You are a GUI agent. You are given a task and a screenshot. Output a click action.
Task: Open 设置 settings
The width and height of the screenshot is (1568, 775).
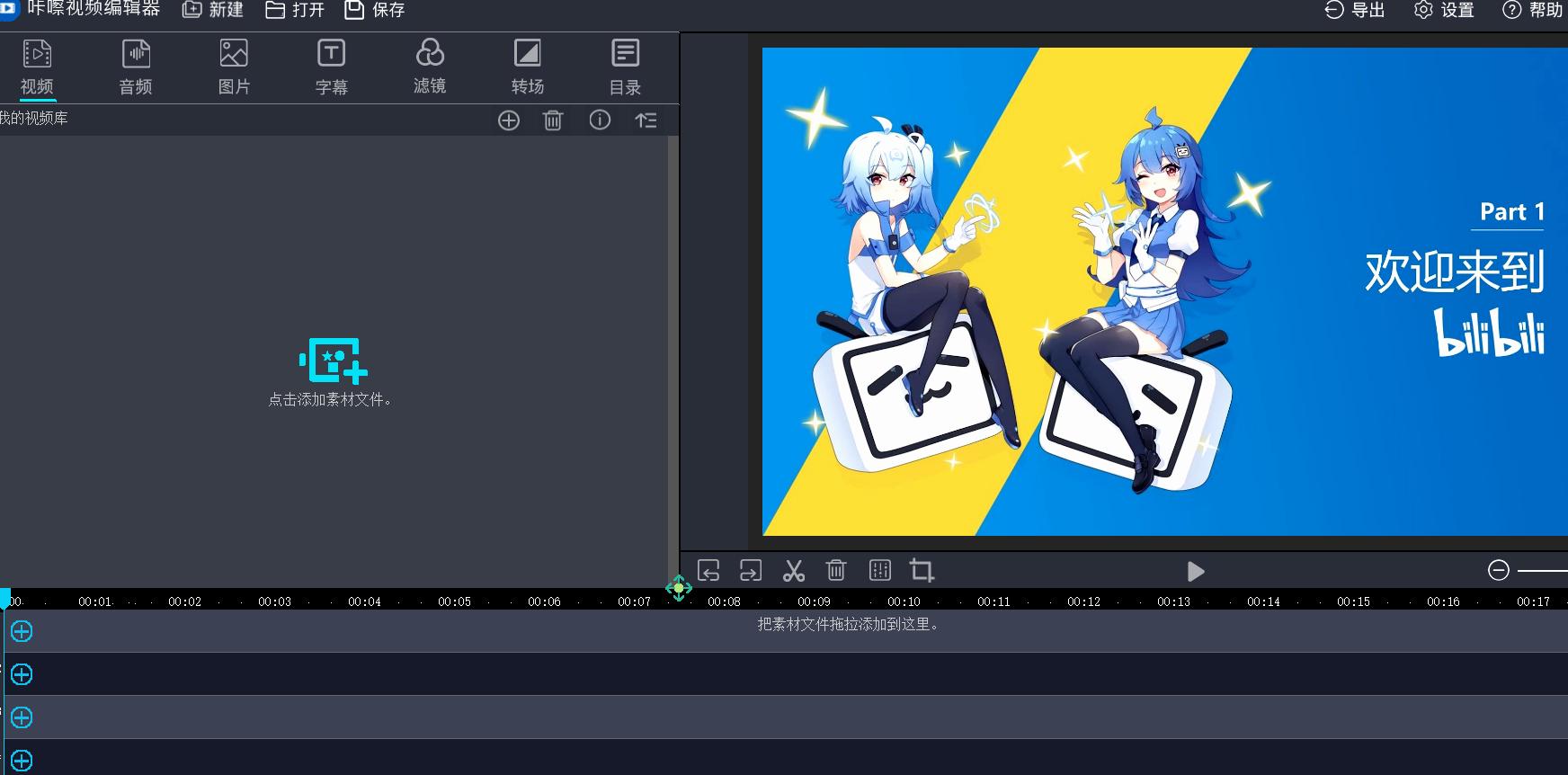pyautogui.click(x=1444, y=10)
